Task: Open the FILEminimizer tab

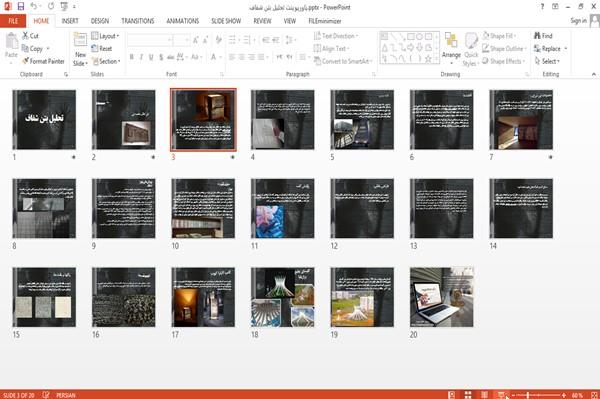Action: (325, 21)
